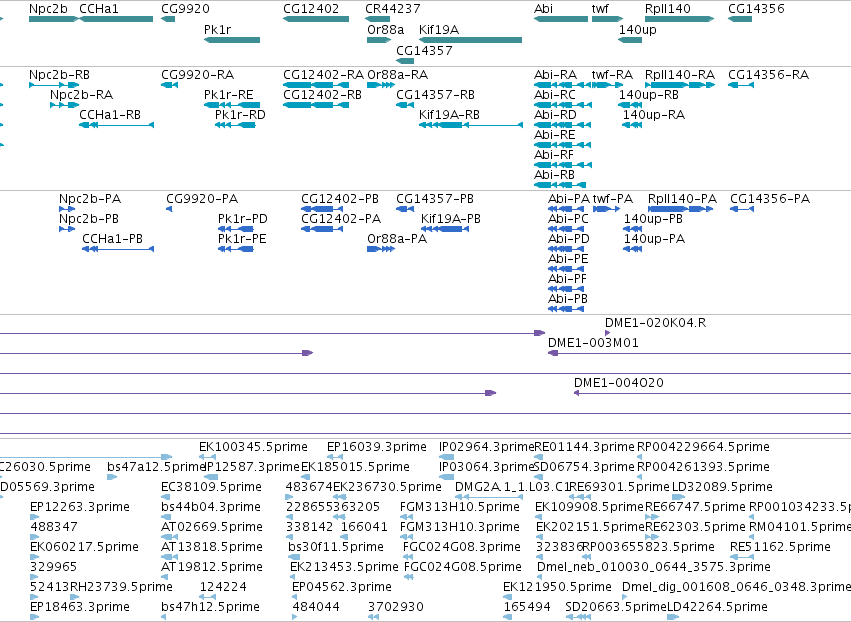Select the RpII140 gene bar
851x622 pixels.
coord(679,19)
